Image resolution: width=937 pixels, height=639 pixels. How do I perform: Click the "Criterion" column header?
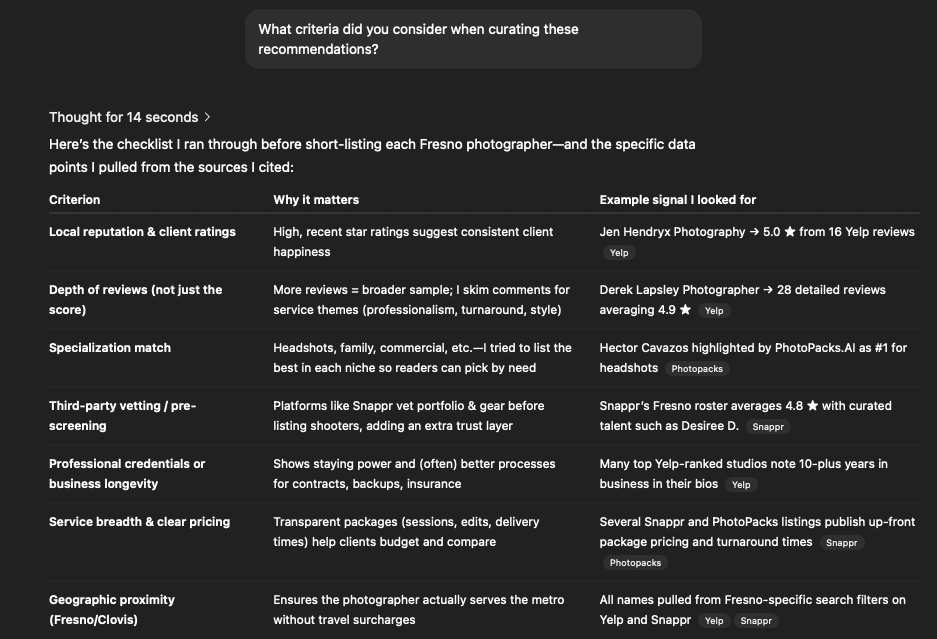(75, 200)
